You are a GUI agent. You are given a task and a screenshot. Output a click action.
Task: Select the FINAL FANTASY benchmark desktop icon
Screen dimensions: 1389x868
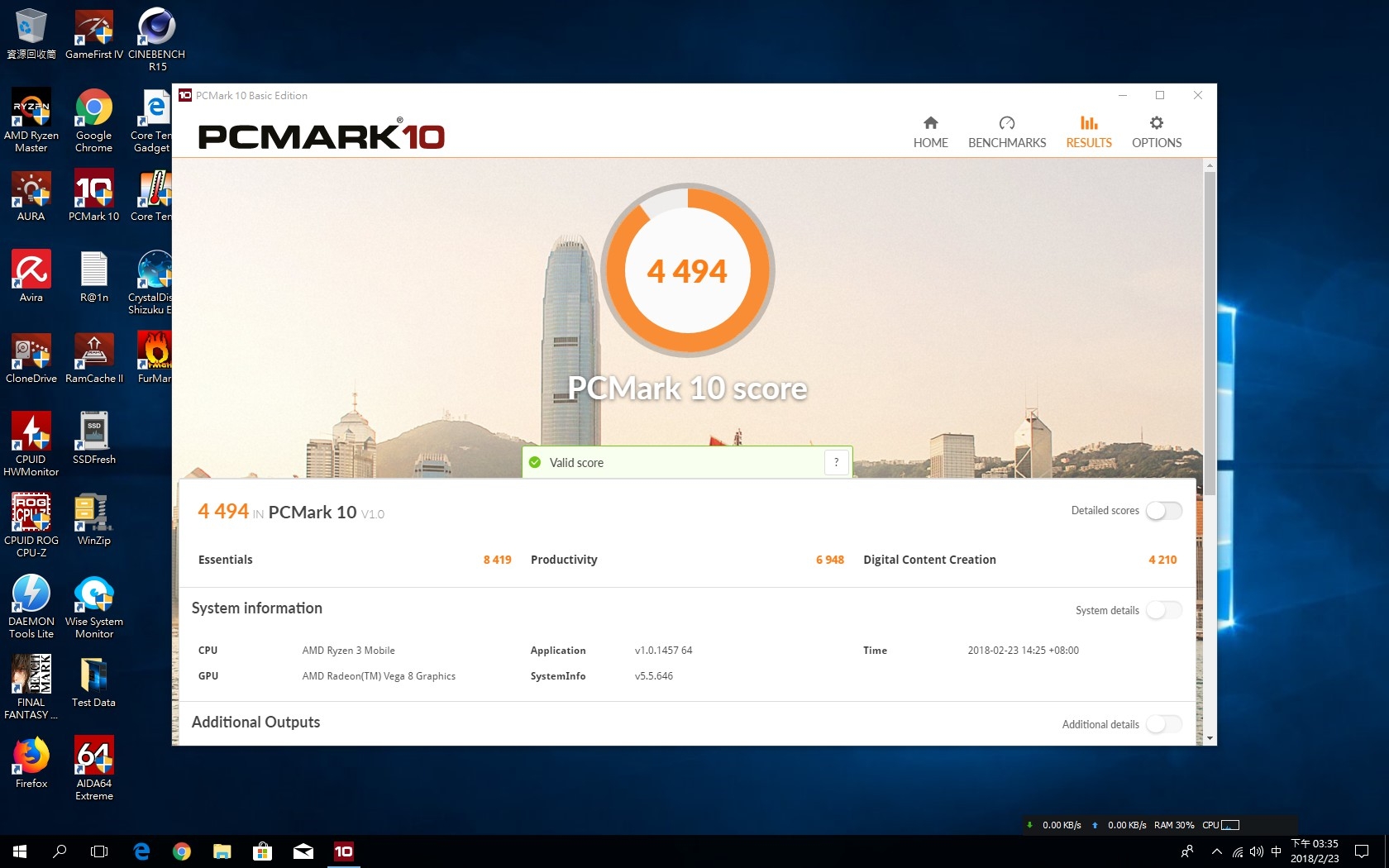[31, 686]
